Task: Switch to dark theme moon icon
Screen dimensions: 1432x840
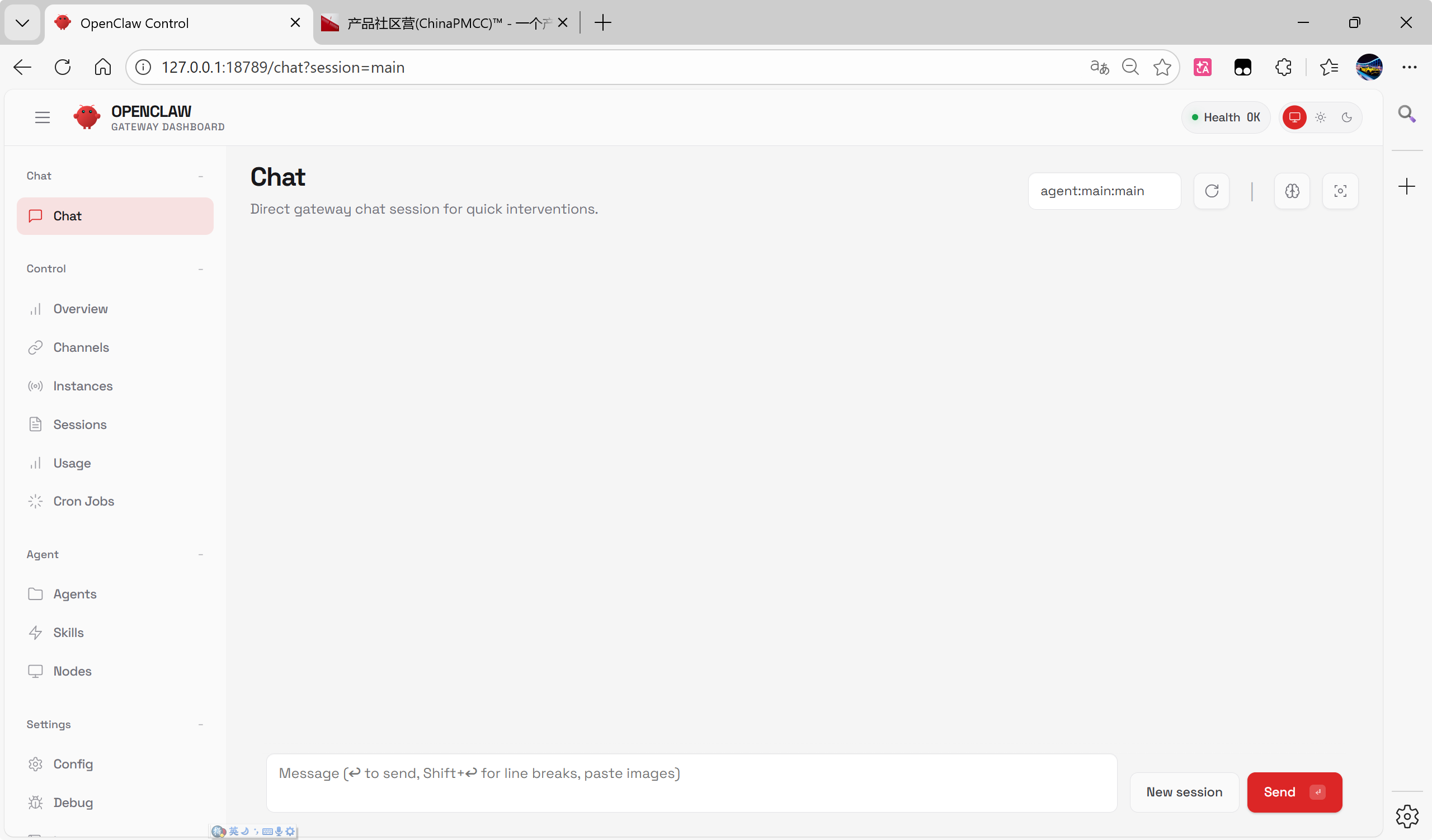Action: [x=1346, y=117]
